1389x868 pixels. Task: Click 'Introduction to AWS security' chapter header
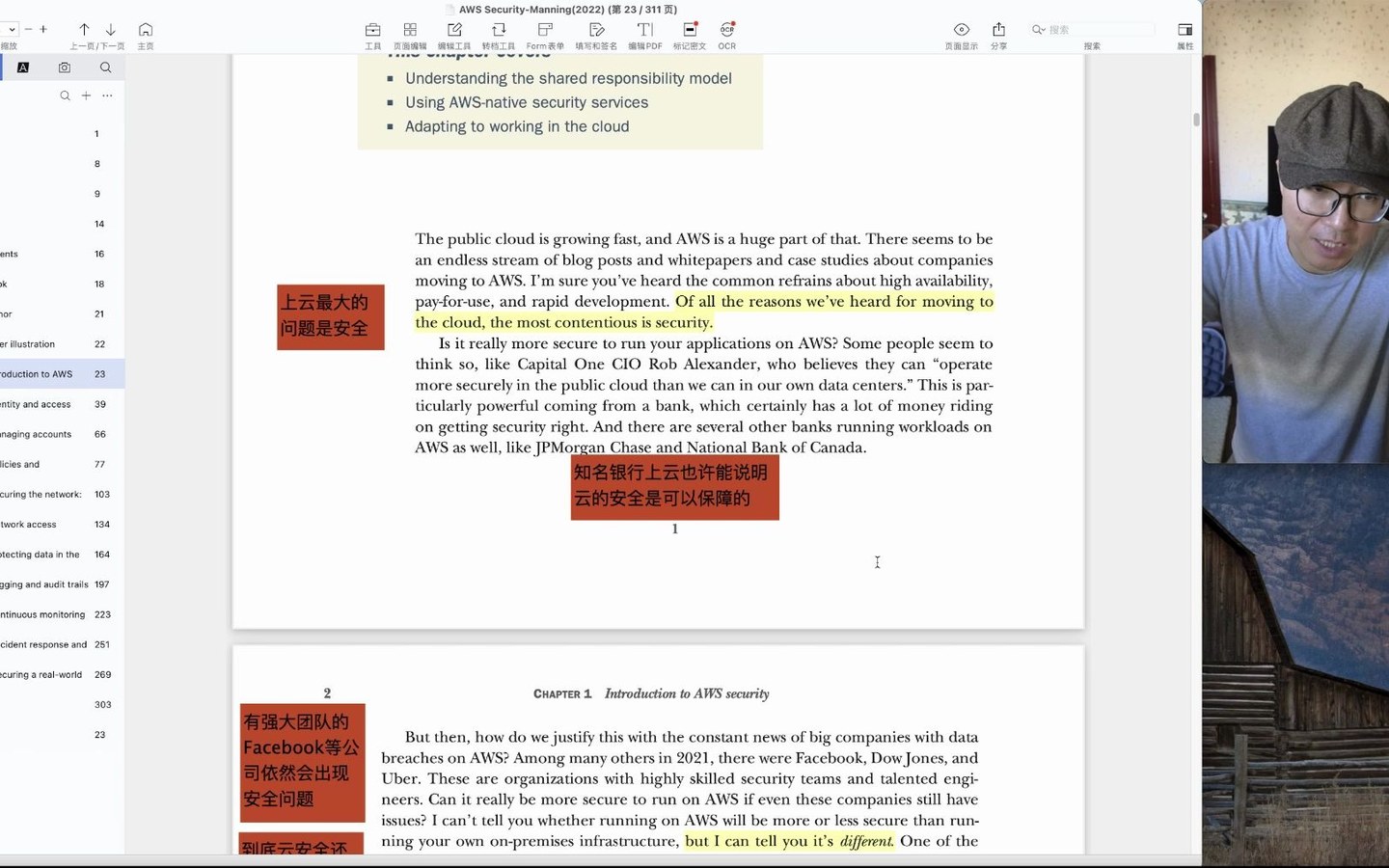point(687,693)
